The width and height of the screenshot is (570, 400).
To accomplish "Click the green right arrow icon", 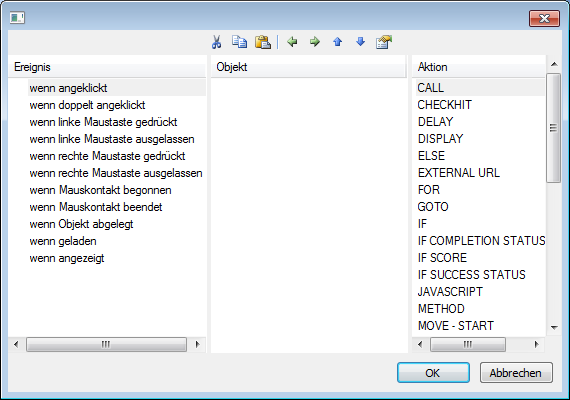I will pyautogui.click(x=315, y=42).
